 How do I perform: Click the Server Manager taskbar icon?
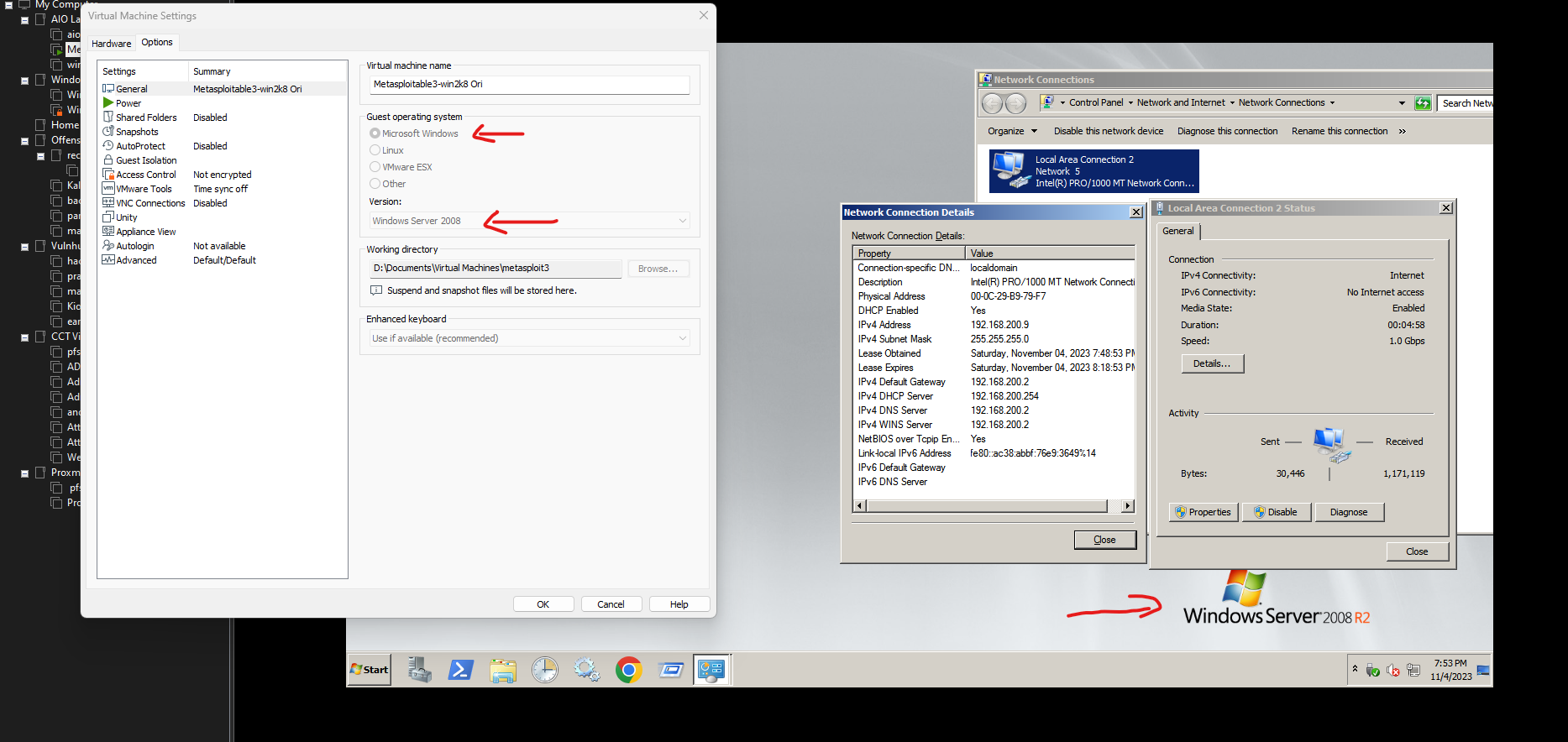[419, 670]
